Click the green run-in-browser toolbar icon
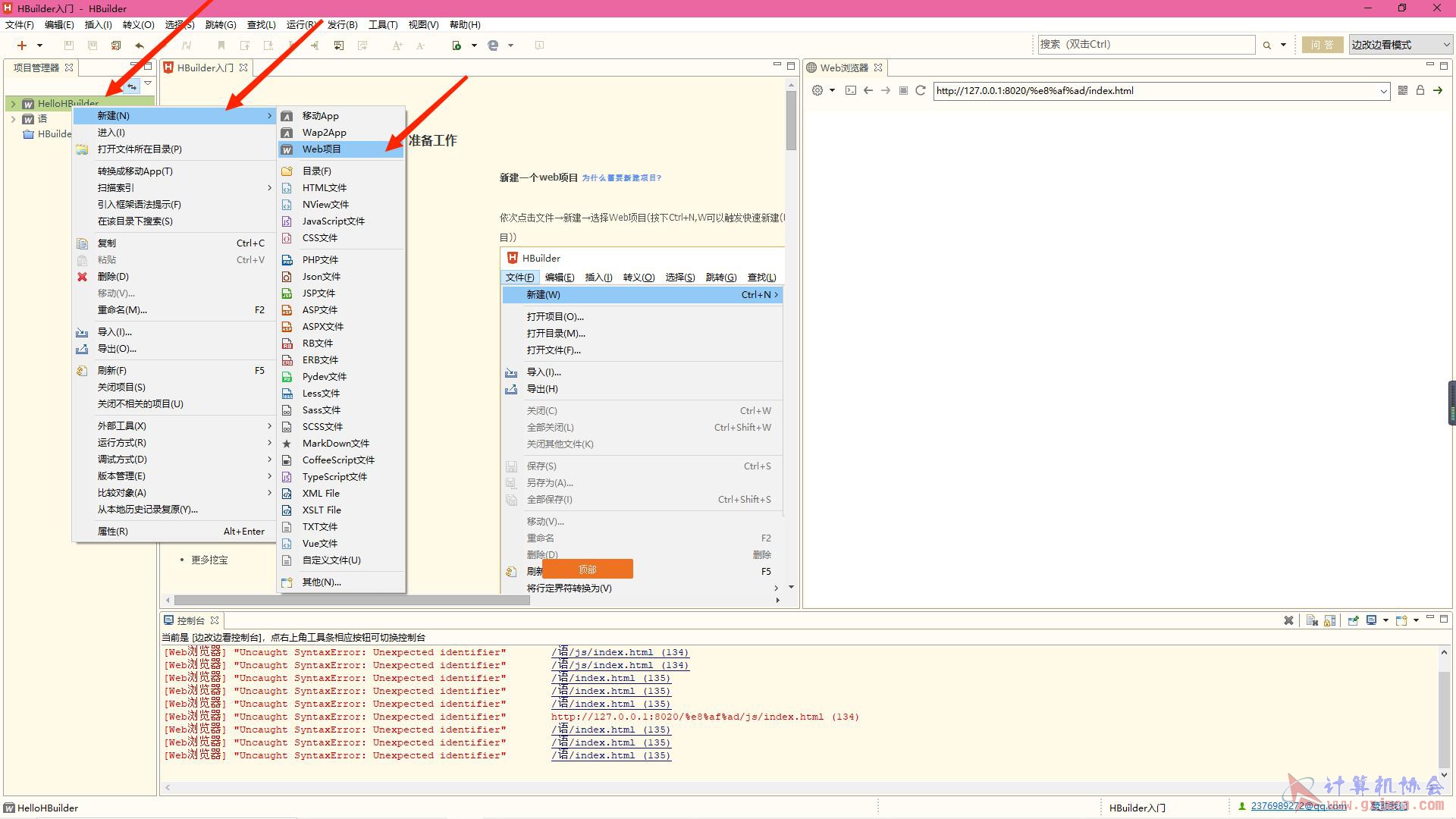 457,45
